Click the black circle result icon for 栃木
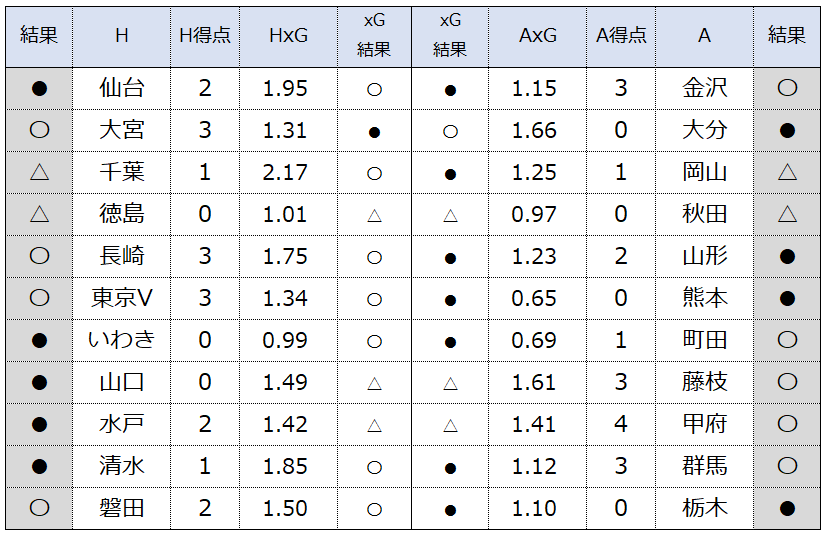The width and height of the screenshot is (828, 539). [787, 508]
